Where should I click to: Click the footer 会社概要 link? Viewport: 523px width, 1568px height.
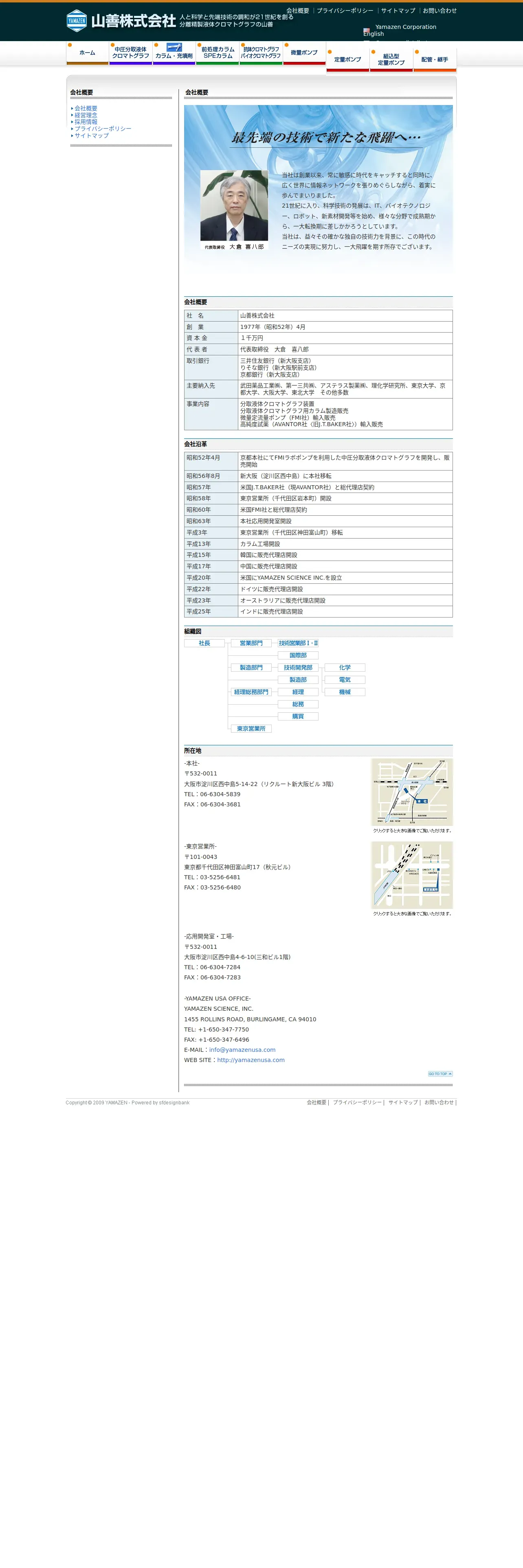click(316, 1102)
